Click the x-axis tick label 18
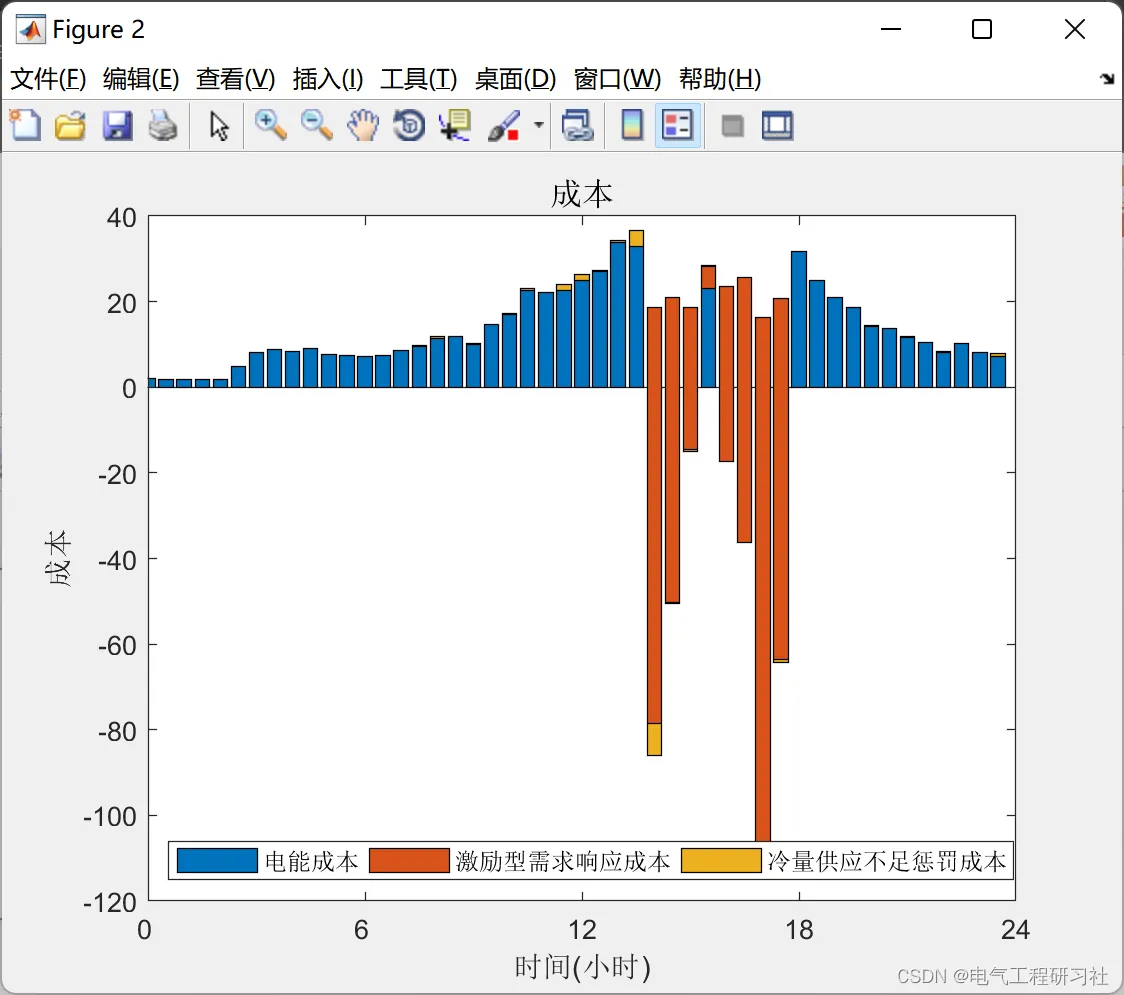This screenshot has width=1124, height=995. point(799,930)
